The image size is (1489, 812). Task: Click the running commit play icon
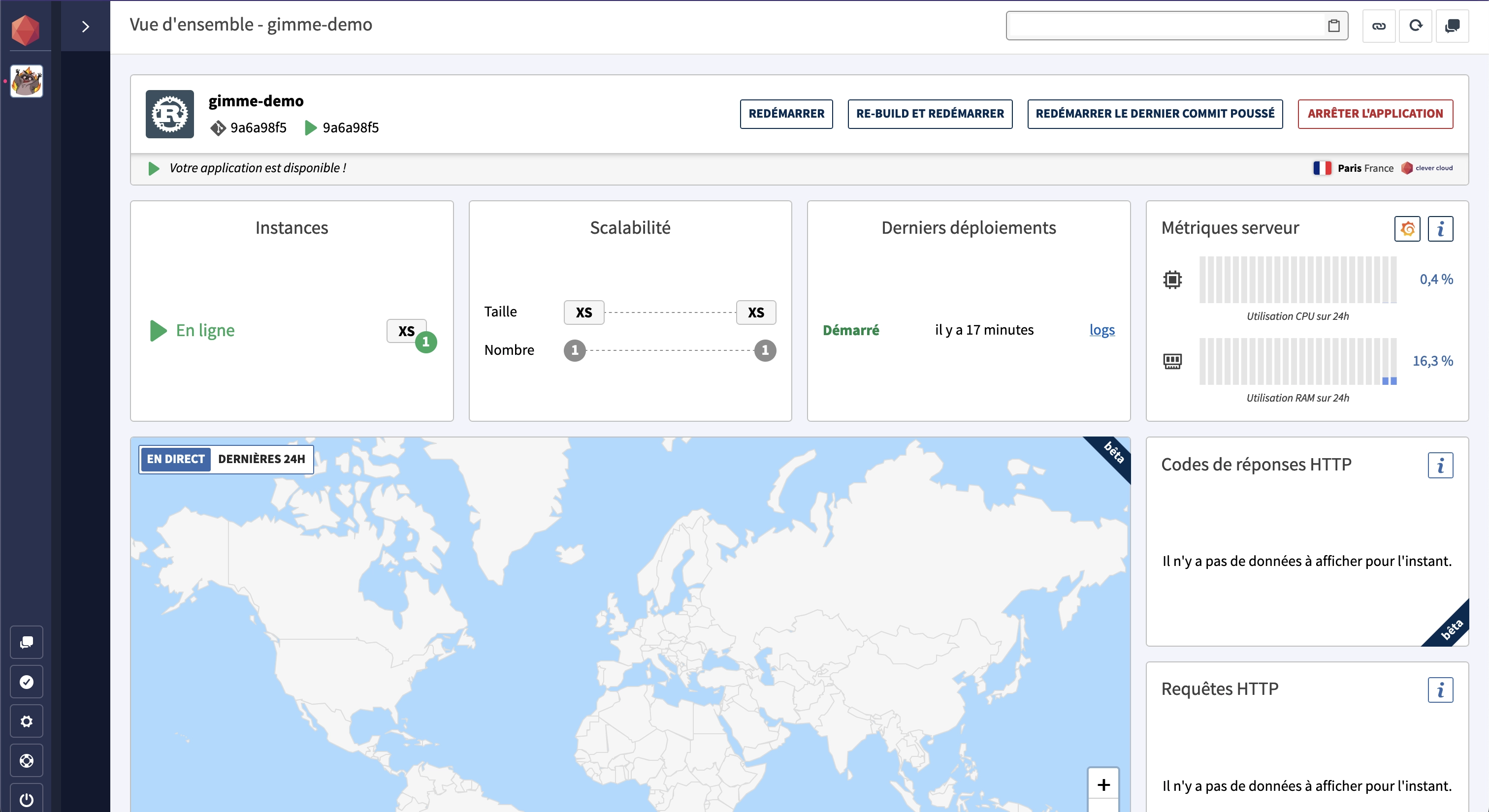pyautogui.click(x=310, y=127)
